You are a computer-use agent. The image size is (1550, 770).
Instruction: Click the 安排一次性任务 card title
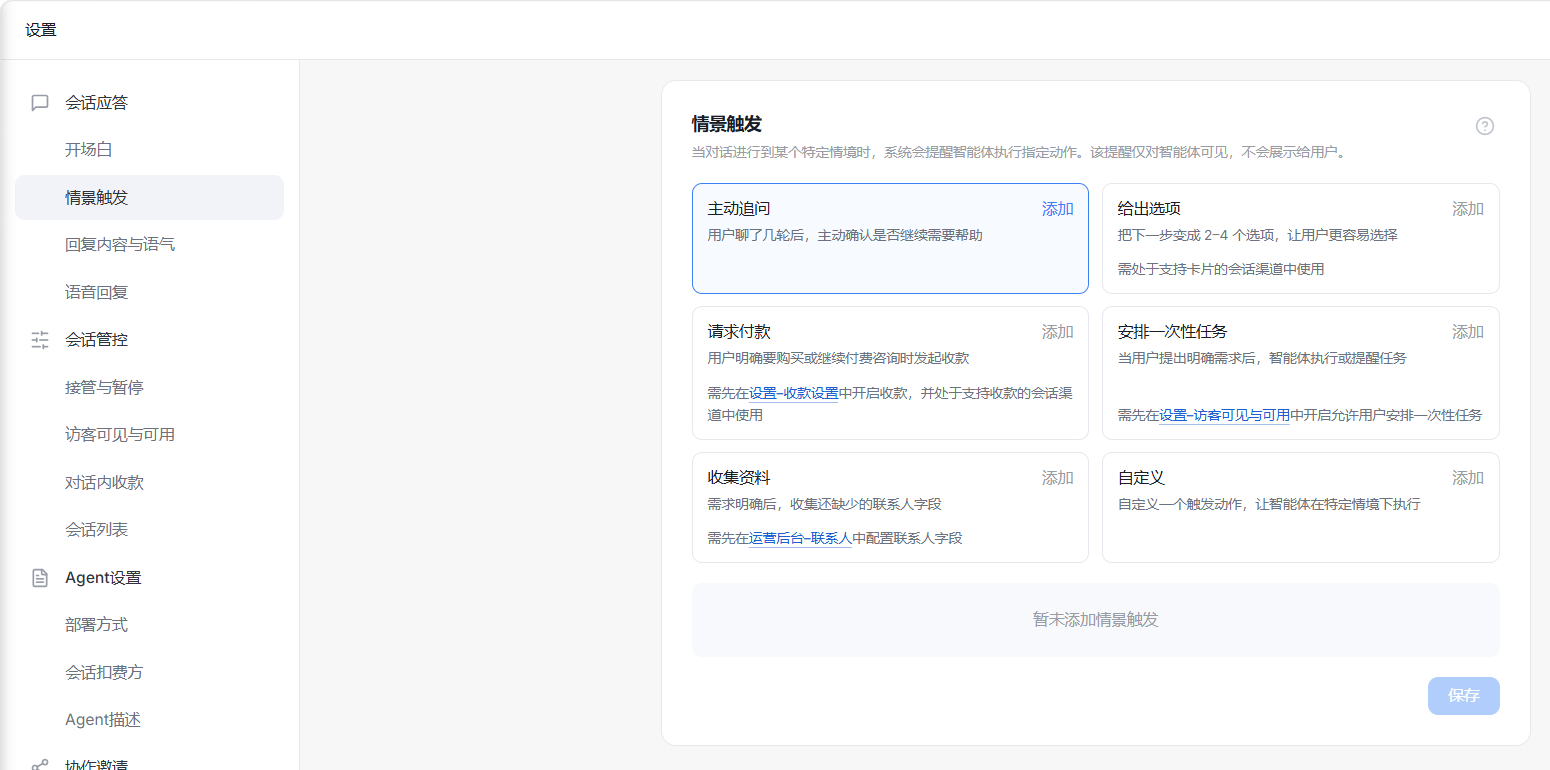[1172, 332]
